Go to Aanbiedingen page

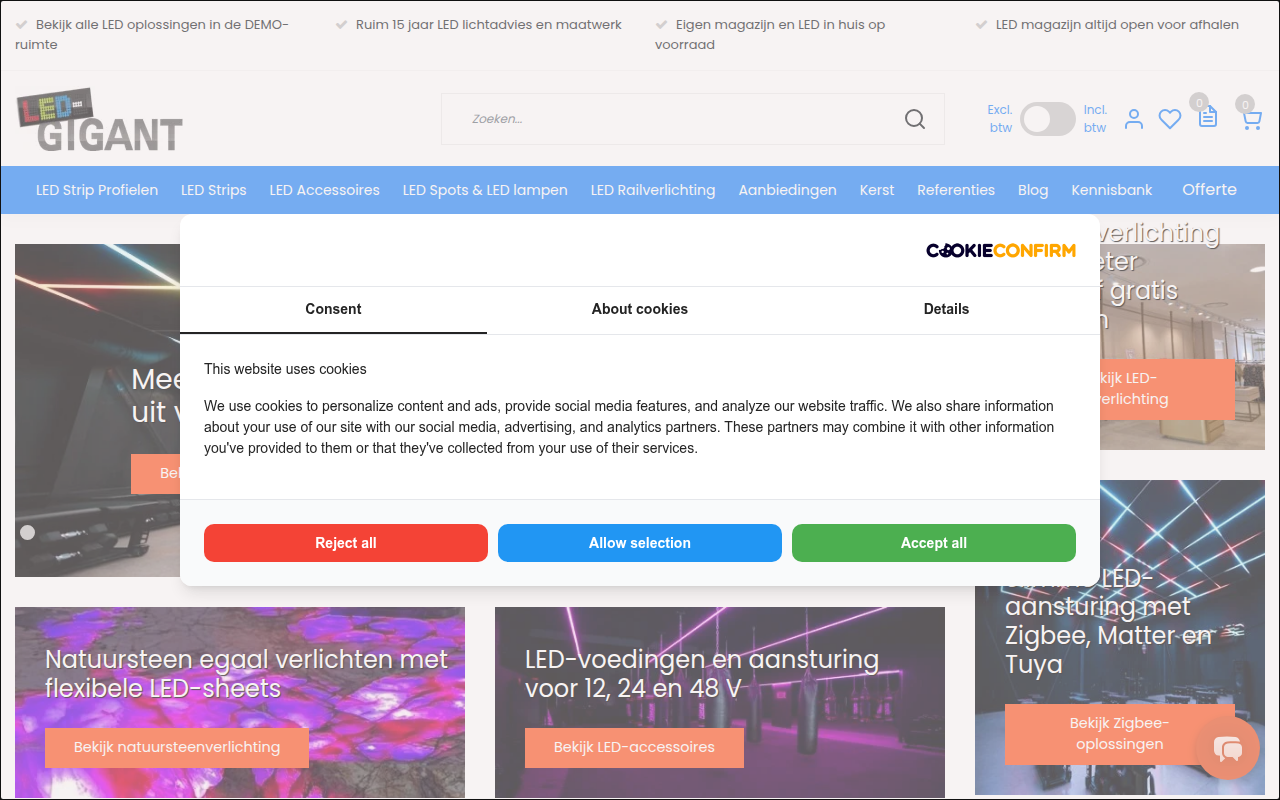coord(788,190)
